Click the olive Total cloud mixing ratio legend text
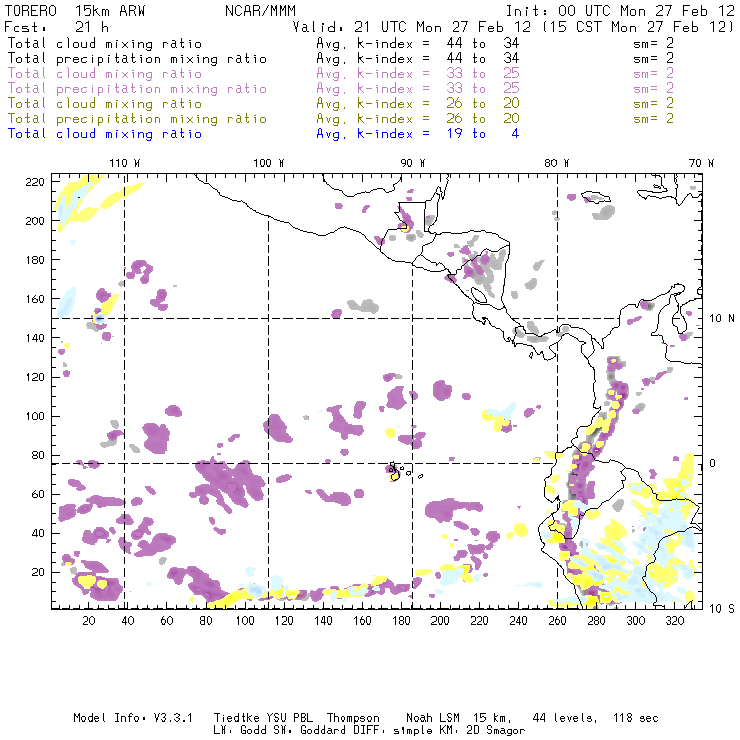The width and height of the screenshot is (740, 740). (x=105, y=104)
